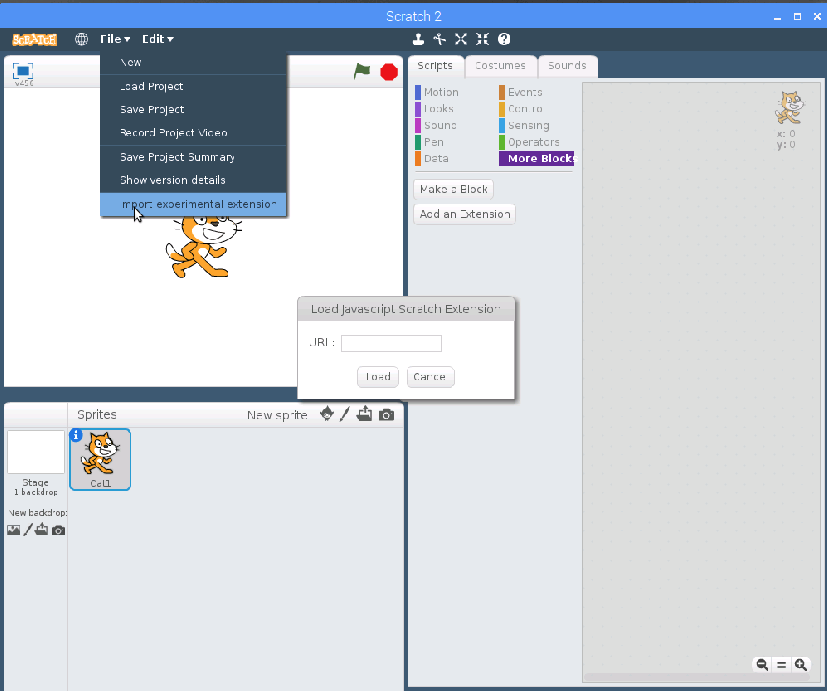Switch to the Scripts tab
The width and height of the screenshot is (827, 691).
coord(435,66)
